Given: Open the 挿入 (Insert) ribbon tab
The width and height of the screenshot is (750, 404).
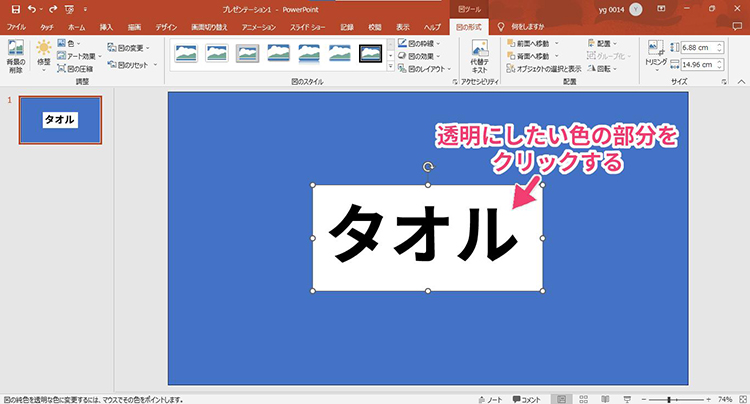Looking at the screenshot, I should 106,27.
